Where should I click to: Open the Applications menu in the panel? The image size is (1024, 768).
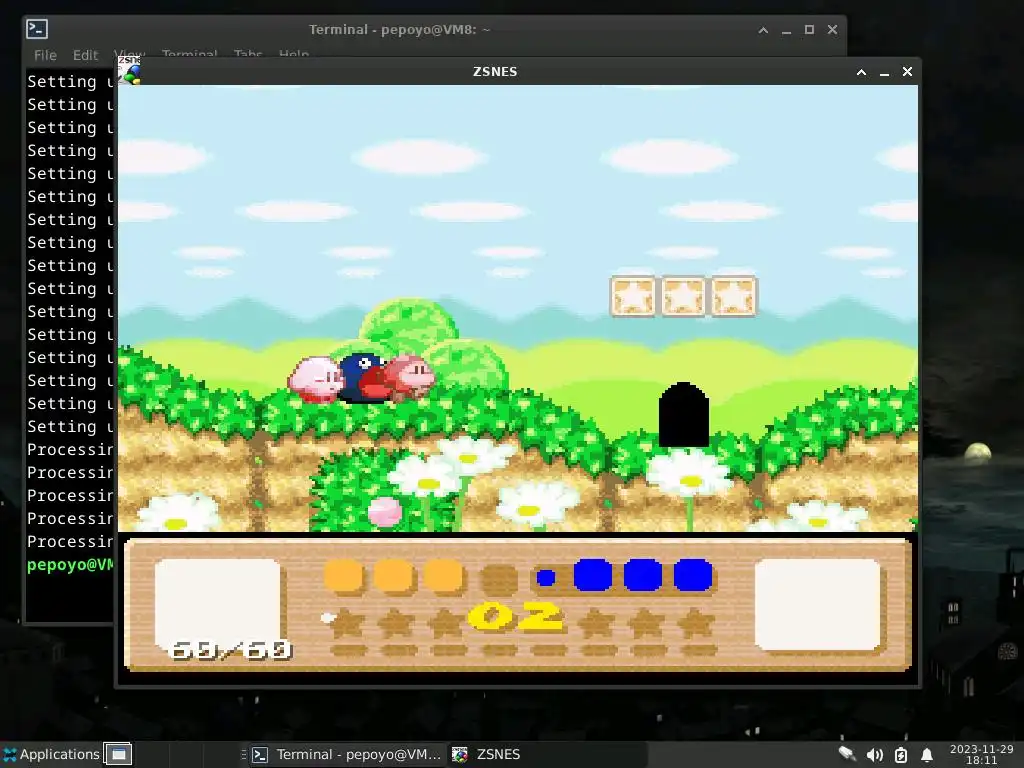point(51,754)
